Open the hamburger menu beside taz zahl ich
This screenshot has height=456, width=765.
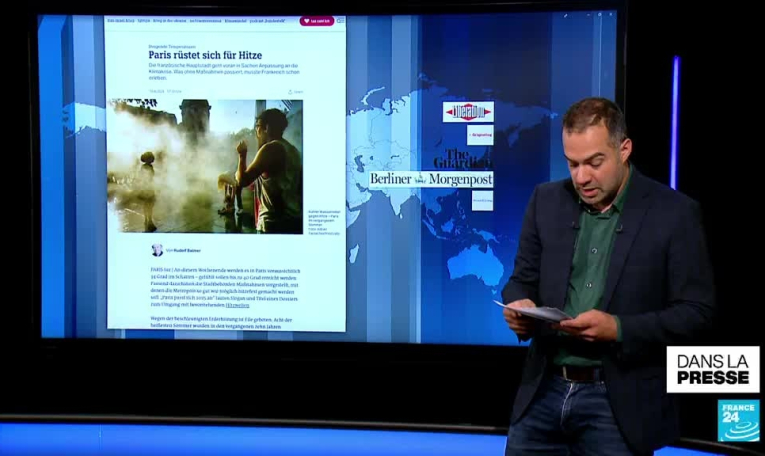(x=340, y=20)
